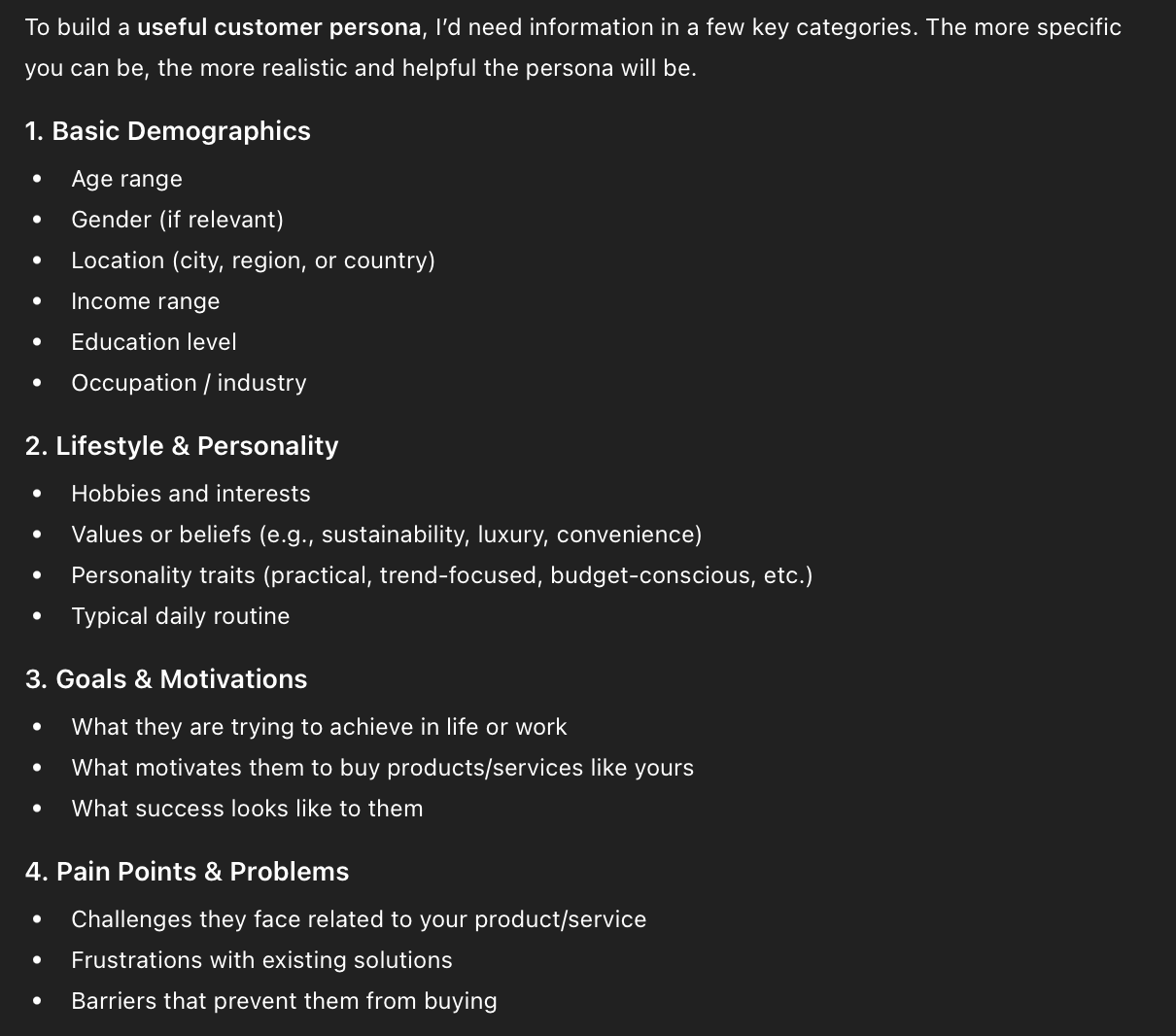The height and width of the screenshot is (1036, 1176).
Task: Click the "Income range" bullet text
Action: tap(145, 301)
